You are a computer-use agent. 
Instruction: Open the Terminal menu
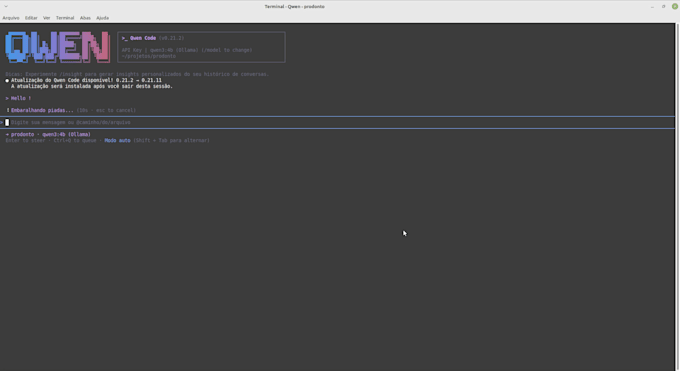coord(65,18)
